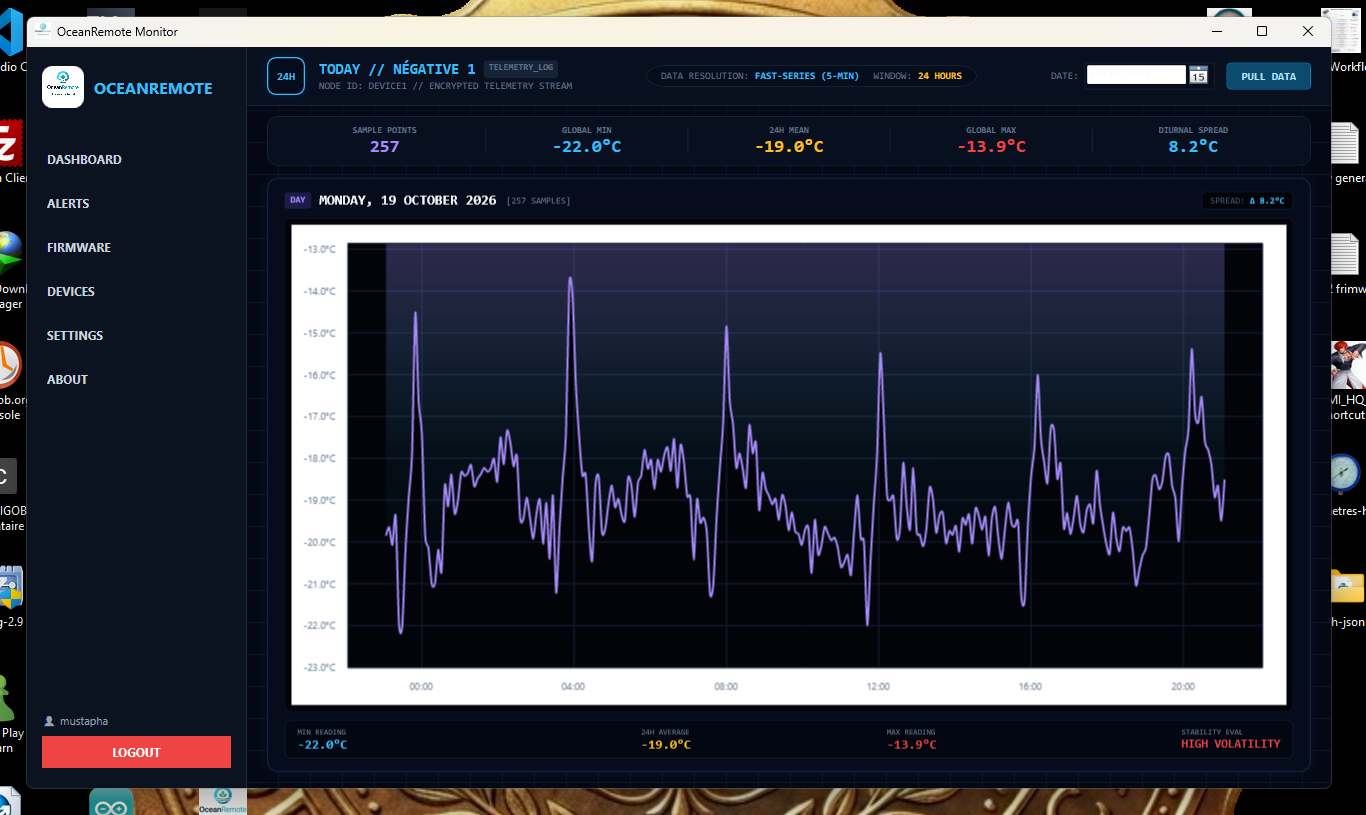Open the Visual Studio Code desktop icon
1366x815 pixels.
click(x=10, y=32)
